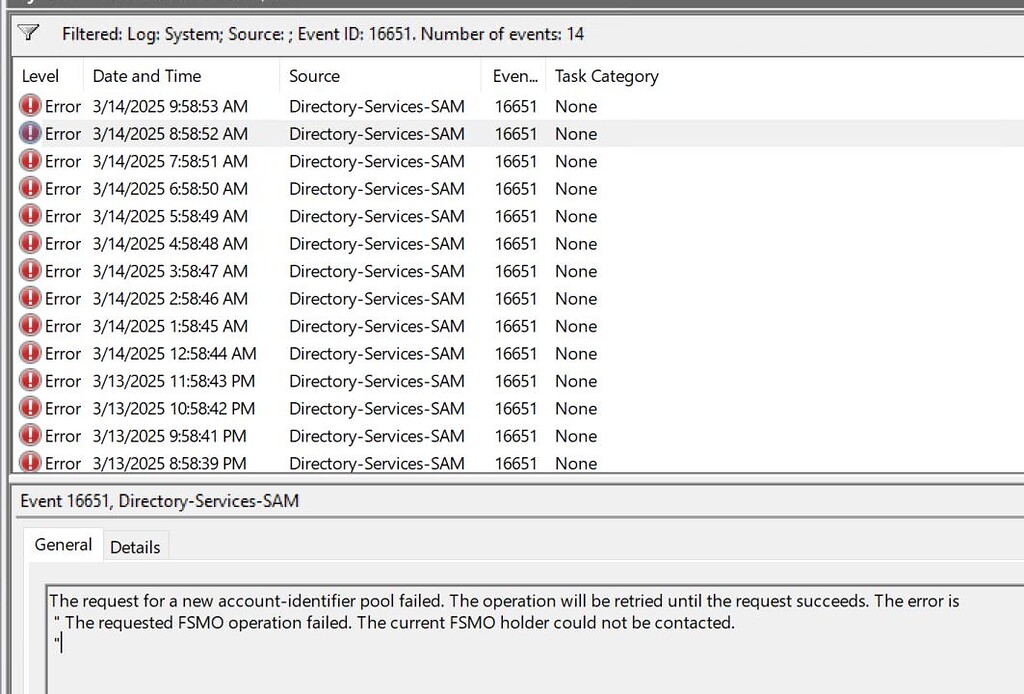The image size is (1024, 694).
Task: Click the error icon next to the 8:58:39 PM entry
Action: pos(27,463)
